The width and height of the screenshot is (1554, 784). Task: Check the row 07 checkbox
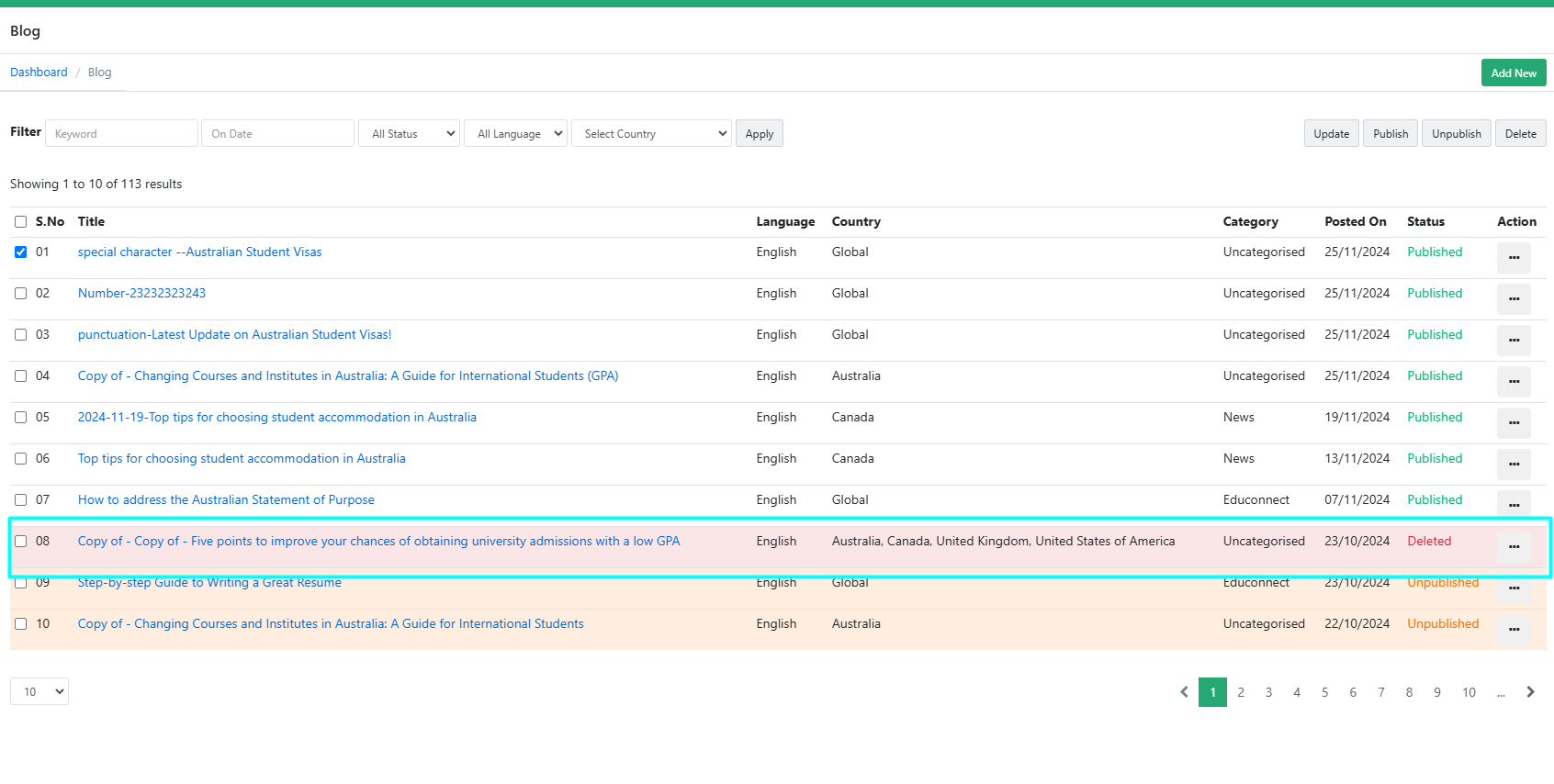pos(20,500)
